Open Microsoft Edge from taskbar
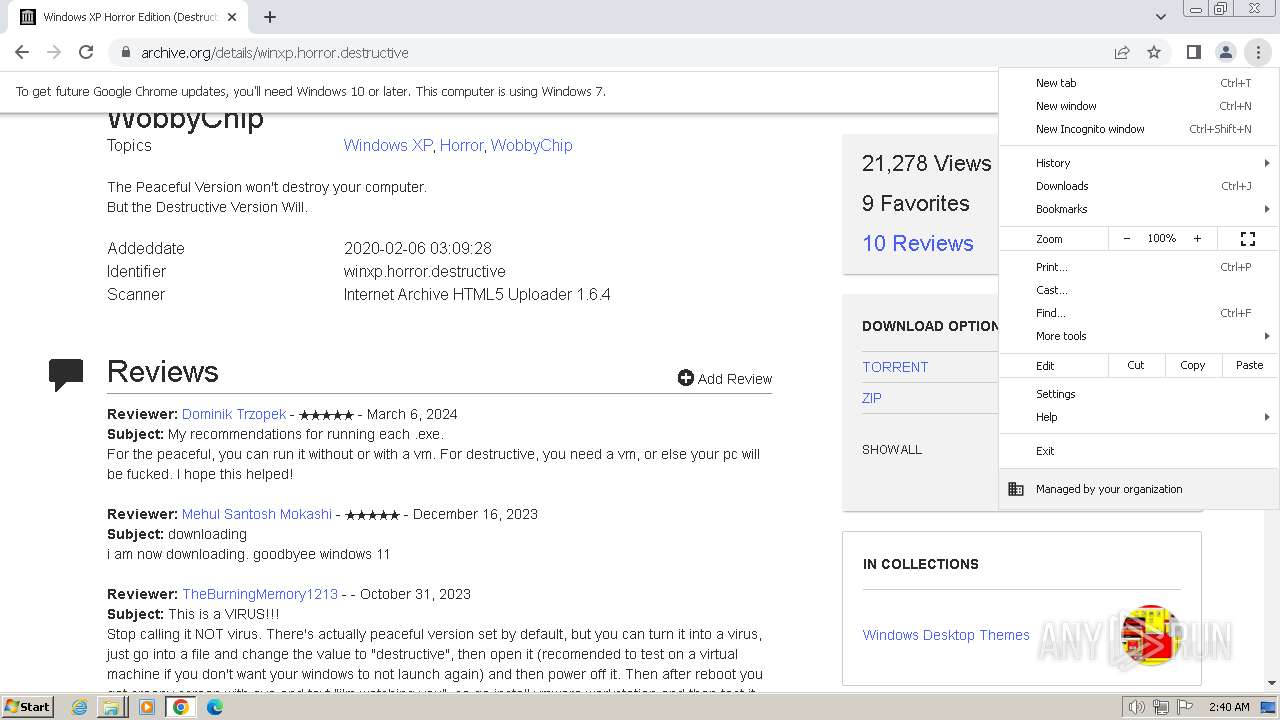 214,707
